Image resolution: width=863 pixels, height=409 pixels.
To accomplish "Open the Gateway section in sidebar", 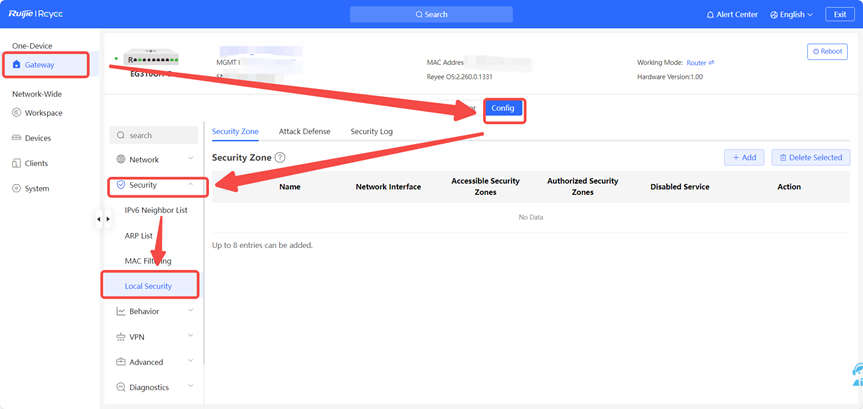I will tap(40, 64).
